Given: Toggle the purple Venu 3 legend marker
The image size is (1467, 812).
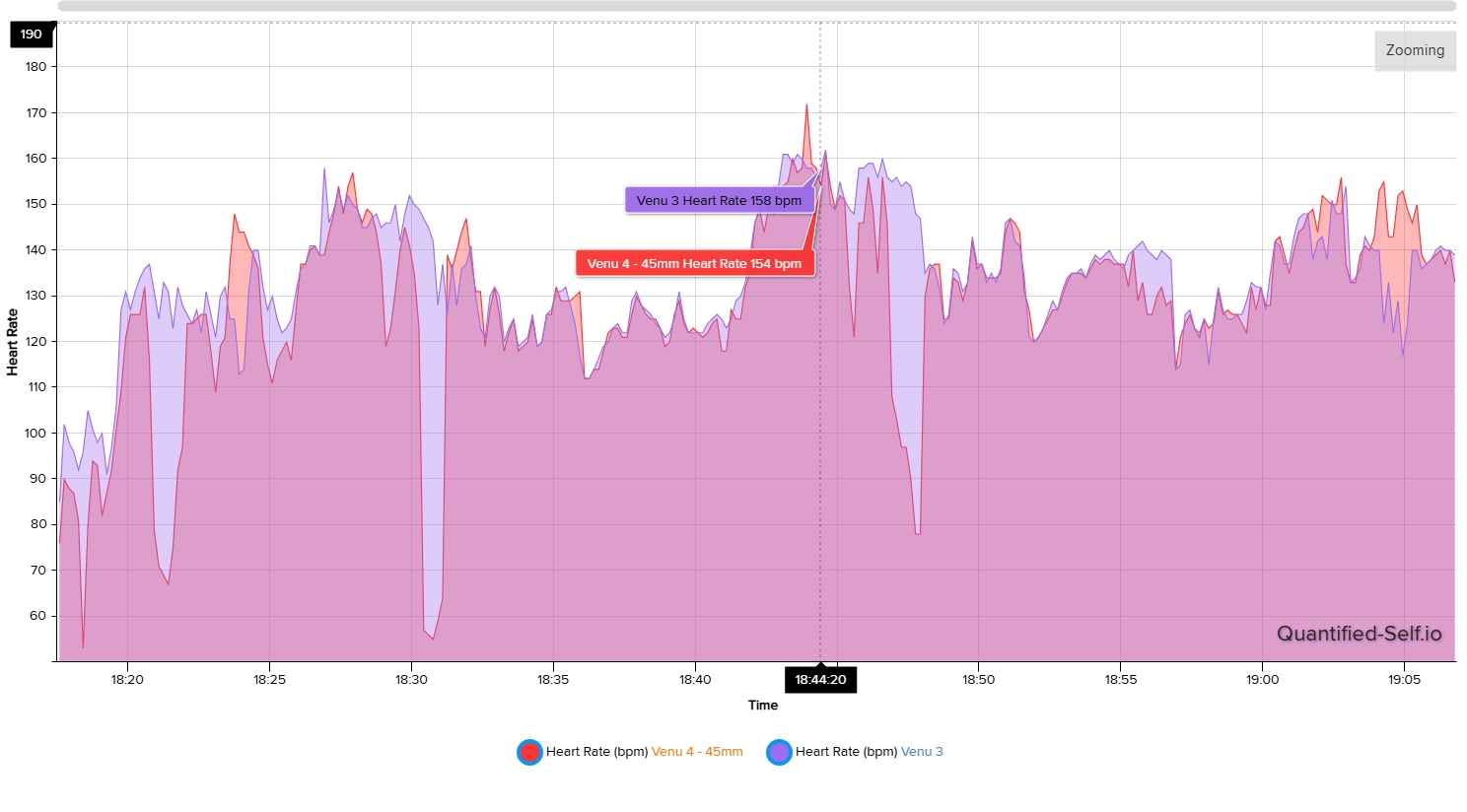Looking at the screenshot, I should (x=779, y=752).
